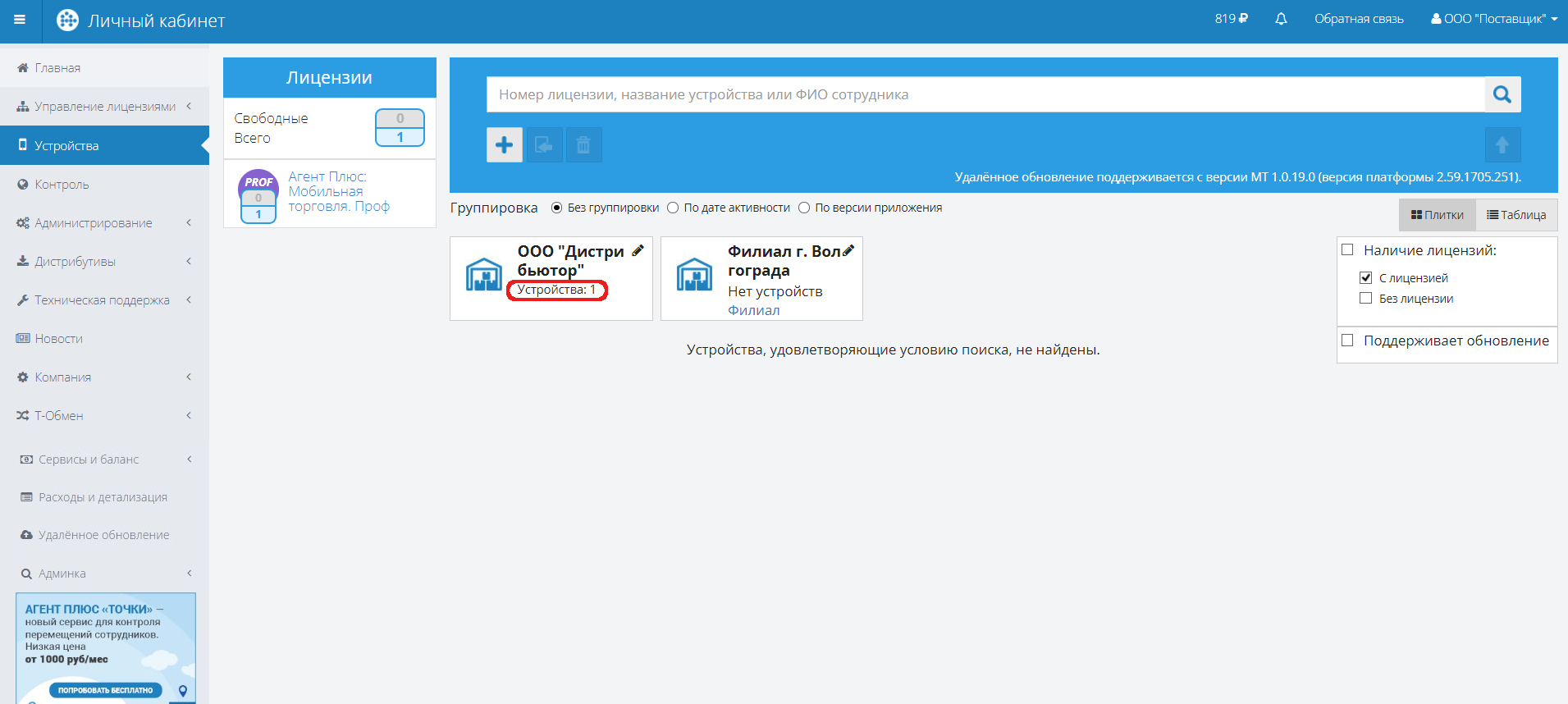Uncheck the "С лицензией" checkbox
The image size is (1568, 704).
tap(1365, 278)
